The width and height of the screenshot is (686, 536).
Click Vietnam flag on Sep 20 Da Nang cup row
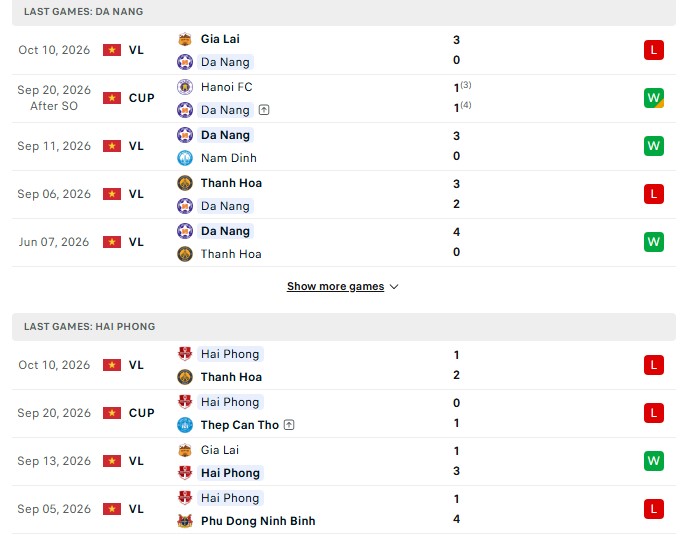112,98
